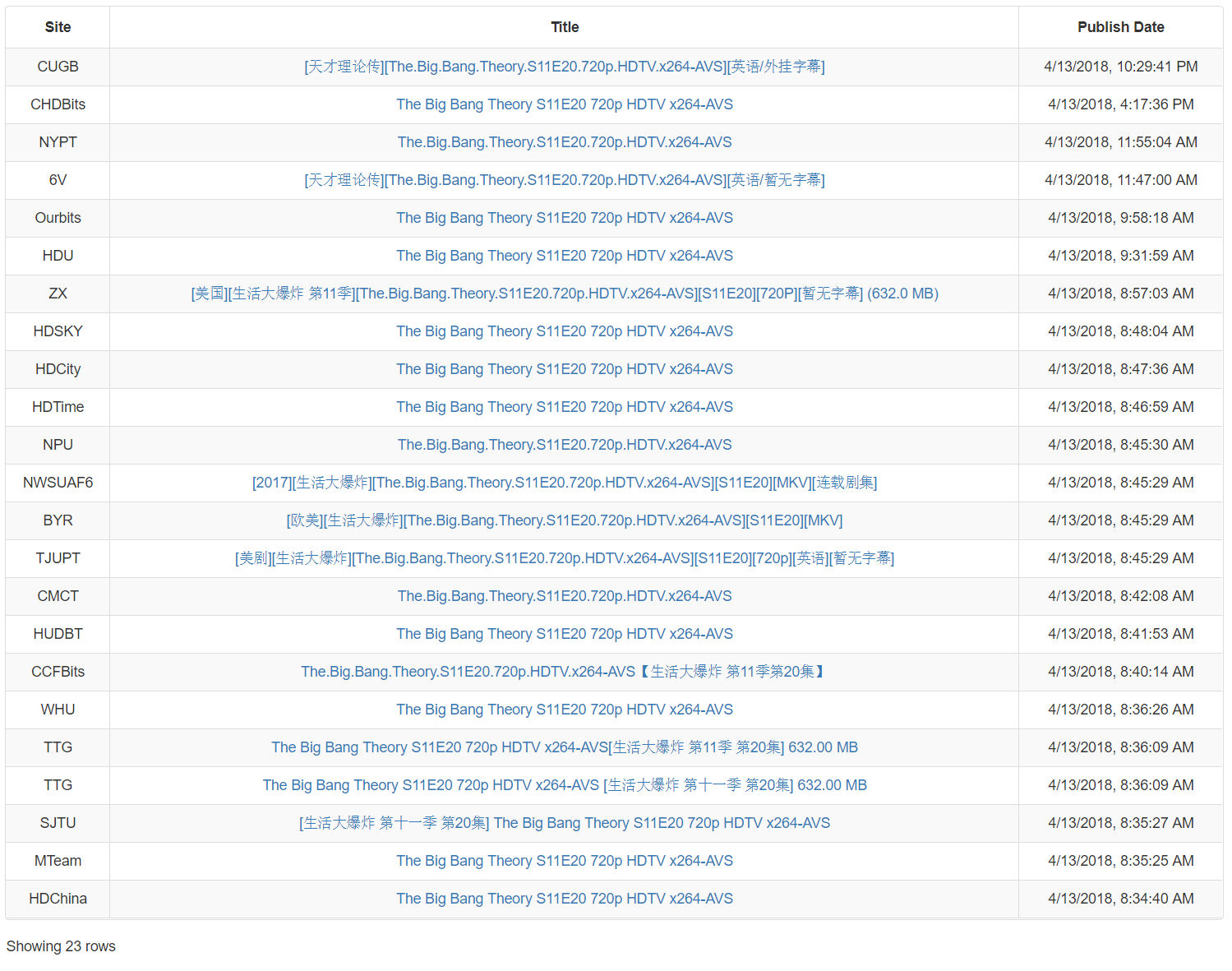Image resolution: width=1232 pixels, height=971 pixels.
Task: Select the CCFBits site cell
Action: 58,672
